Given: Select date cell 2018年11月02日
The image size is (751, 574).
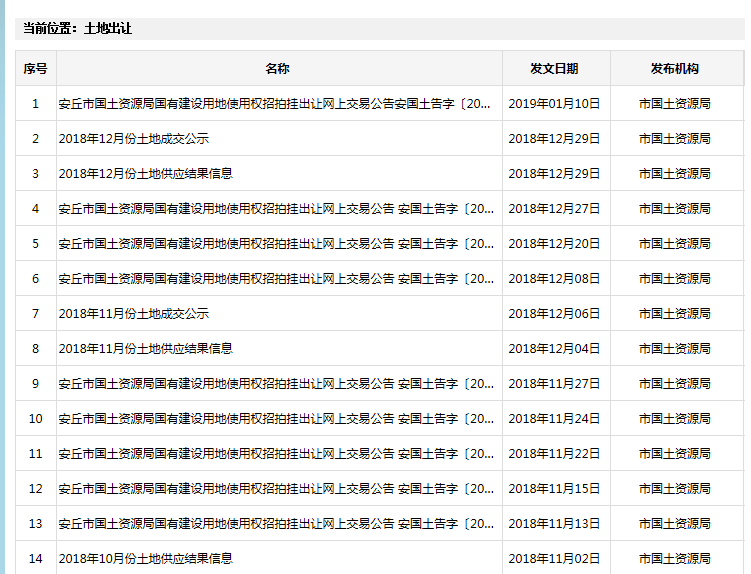Looking at the screenshot, I should pyautogui.click(x=554, y=558).
